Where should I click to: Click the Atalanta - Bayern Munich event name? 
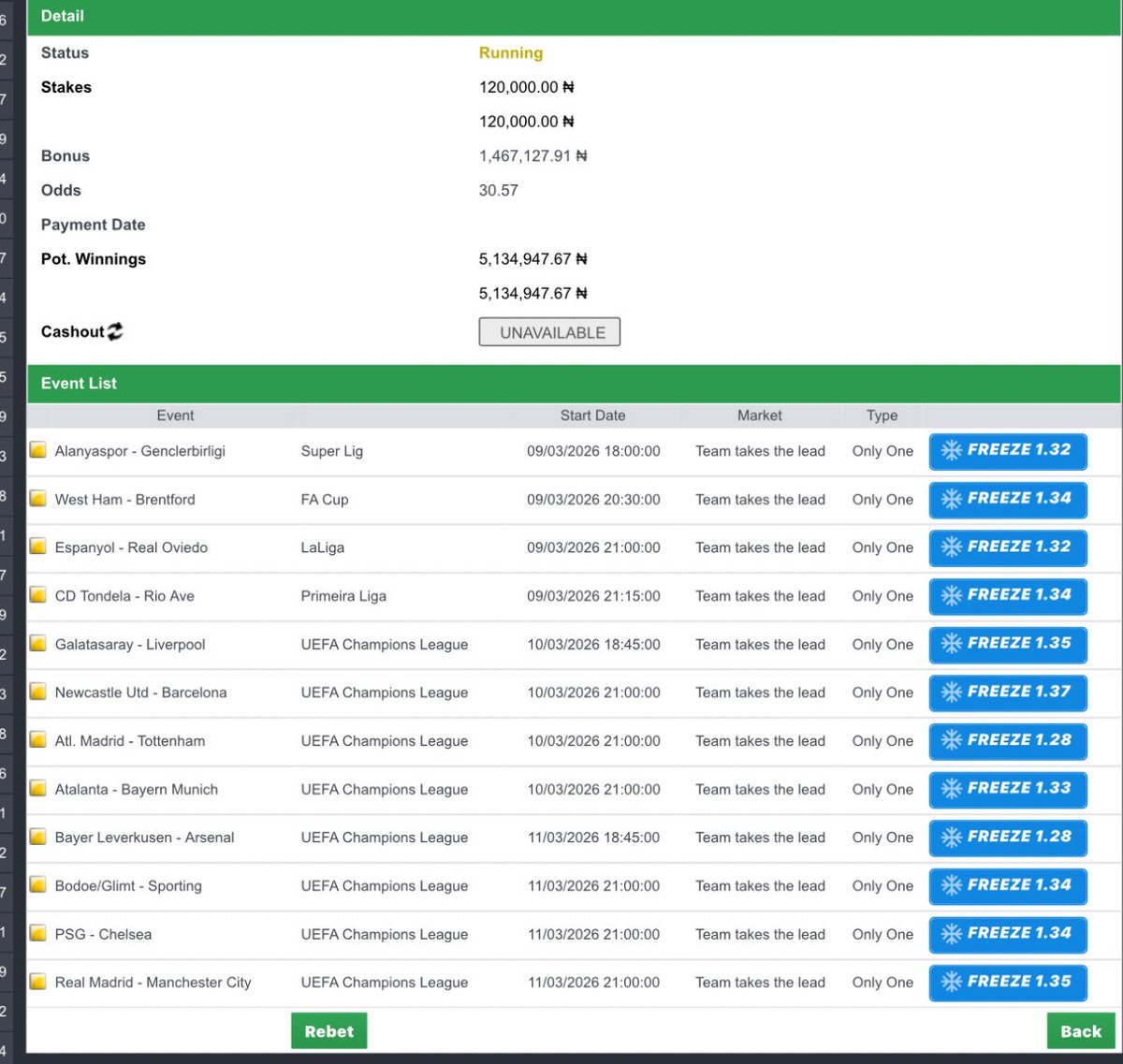(x=137, y=790)
